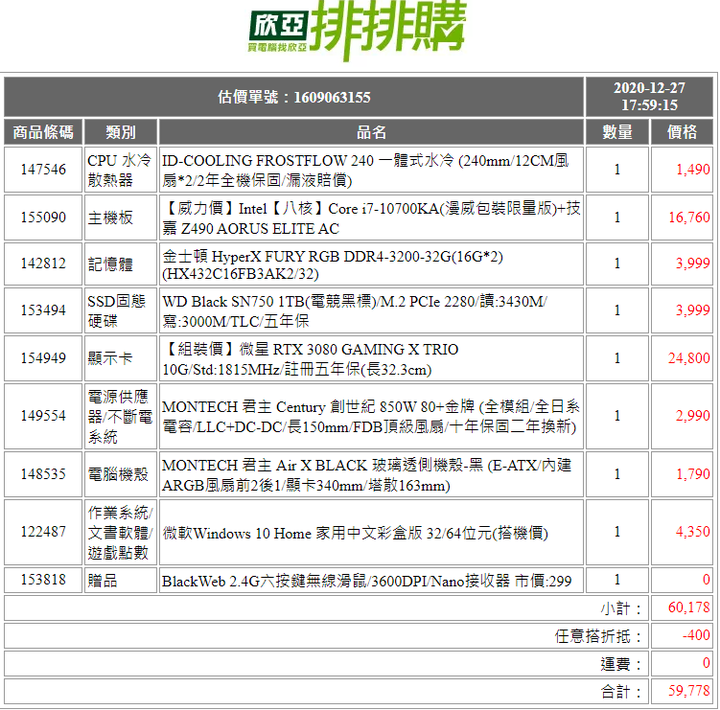Select barcode cell 147546

point(43,169)
